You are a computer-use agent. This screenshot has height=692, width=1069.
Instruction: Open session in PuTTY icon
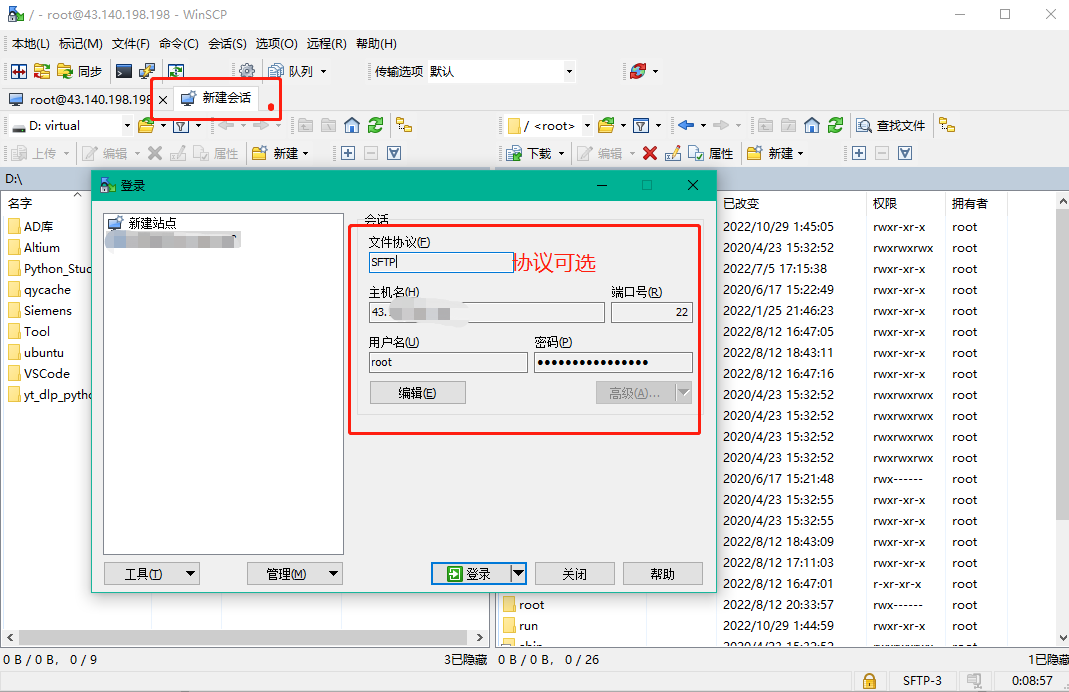(x=147, y=71)
